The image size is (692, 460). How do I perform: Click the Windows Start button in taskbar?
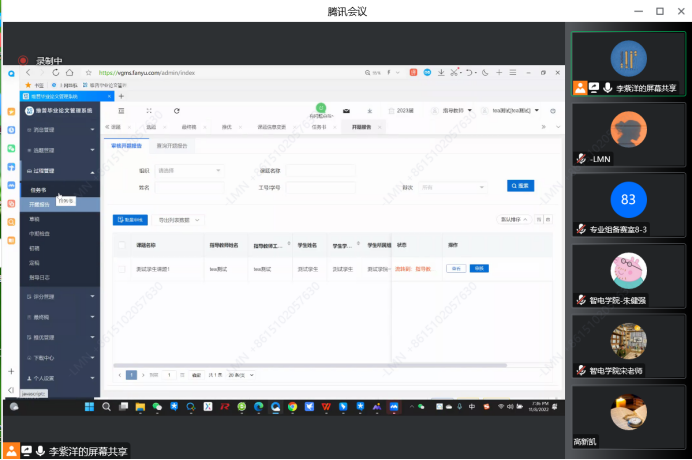[x=88, y=407]
